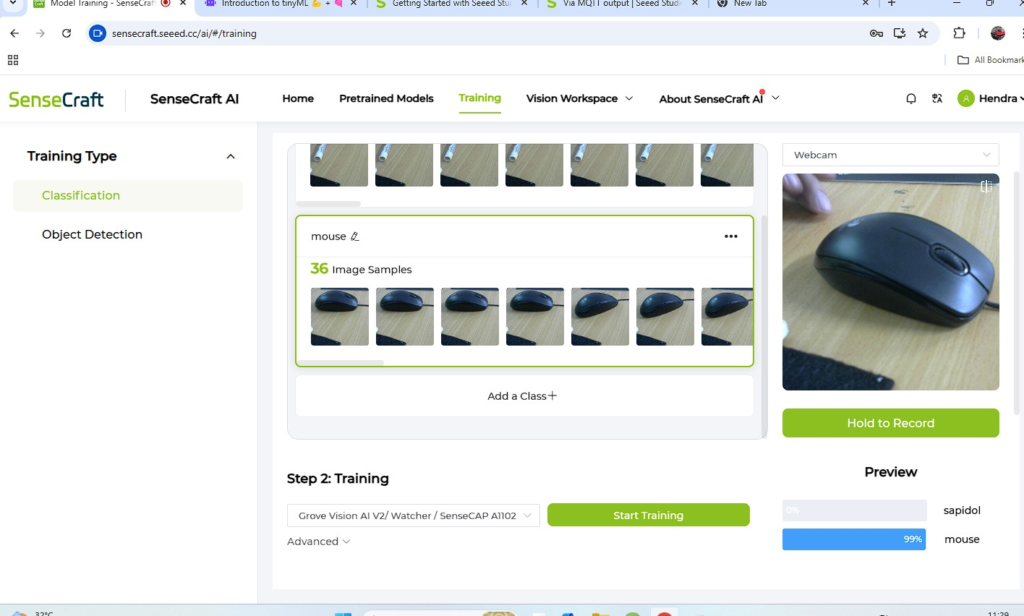Expand the Advanced training options

tap(319, 542)
